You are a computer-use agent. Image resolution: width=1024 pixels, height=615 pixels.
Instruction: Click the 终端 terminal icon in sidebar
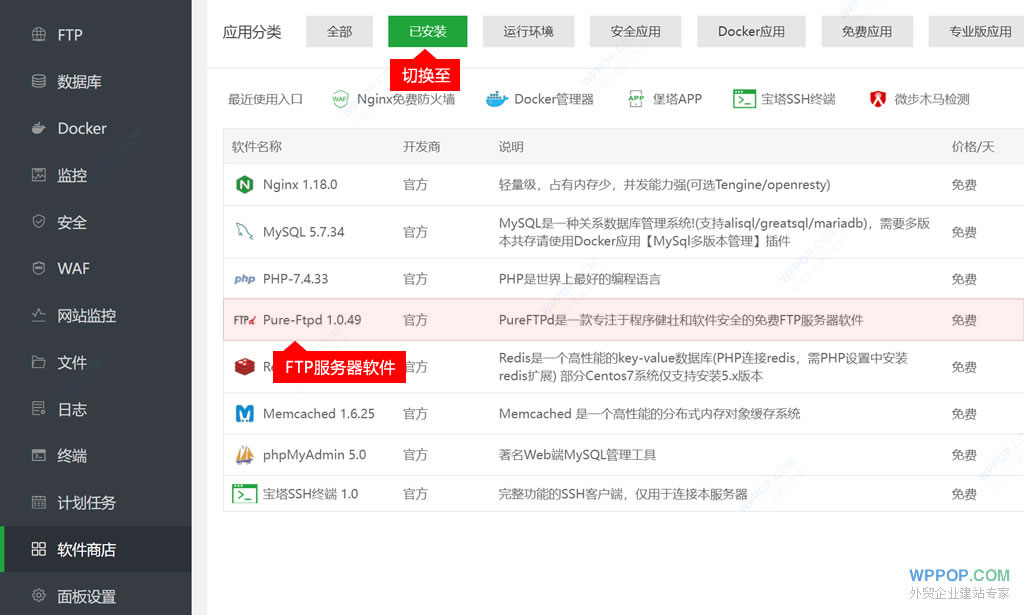(39, 455)
